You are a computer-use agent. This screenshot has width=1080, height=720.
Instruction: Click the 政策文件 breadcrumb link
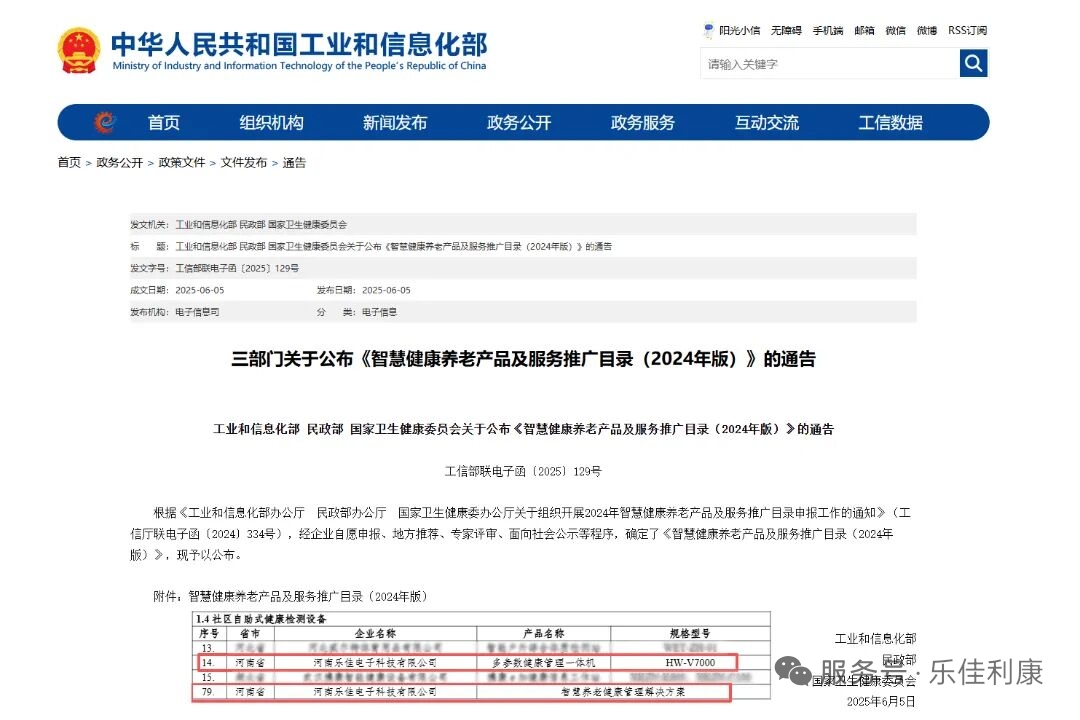point(182,162)
